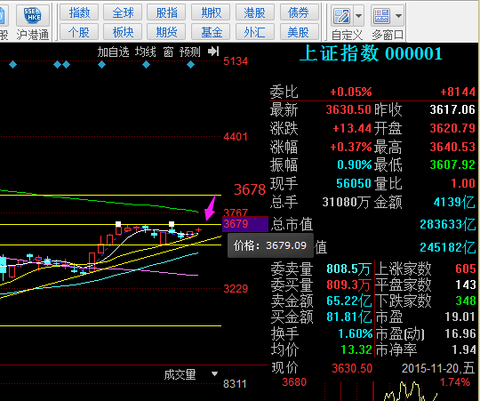Click the 总手 value 31080万
Viewport: 480px width, 401px height.
[346, 202]
